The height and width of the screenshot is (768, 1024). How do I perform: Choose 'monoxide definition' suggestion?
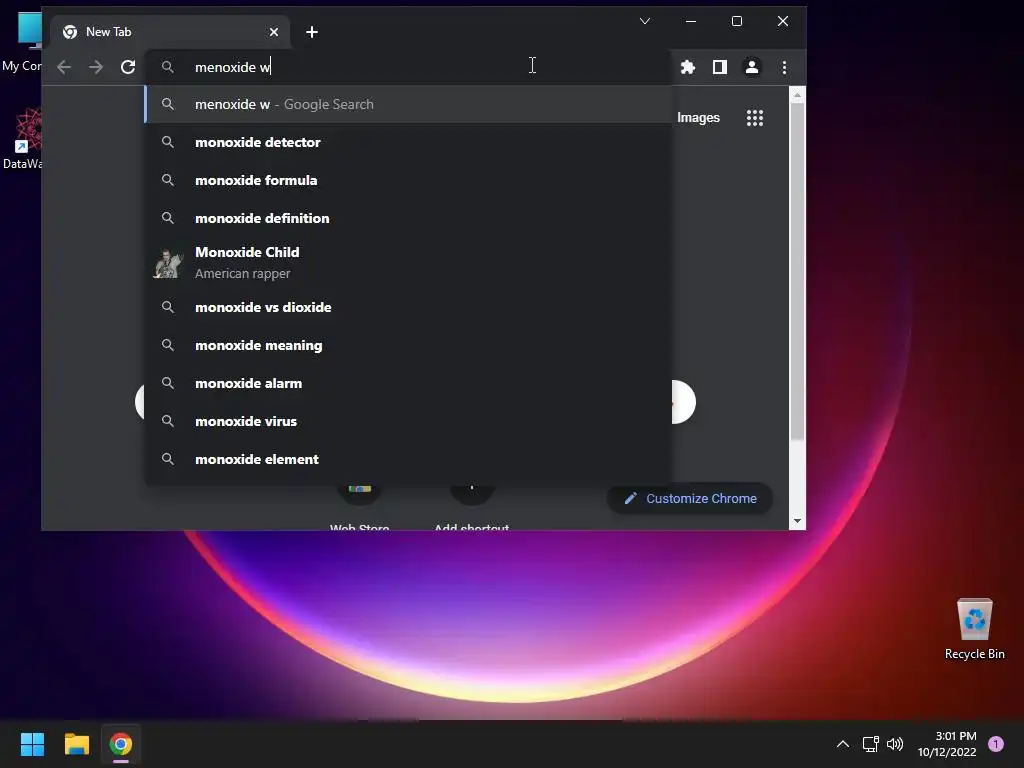click(408, 218)
